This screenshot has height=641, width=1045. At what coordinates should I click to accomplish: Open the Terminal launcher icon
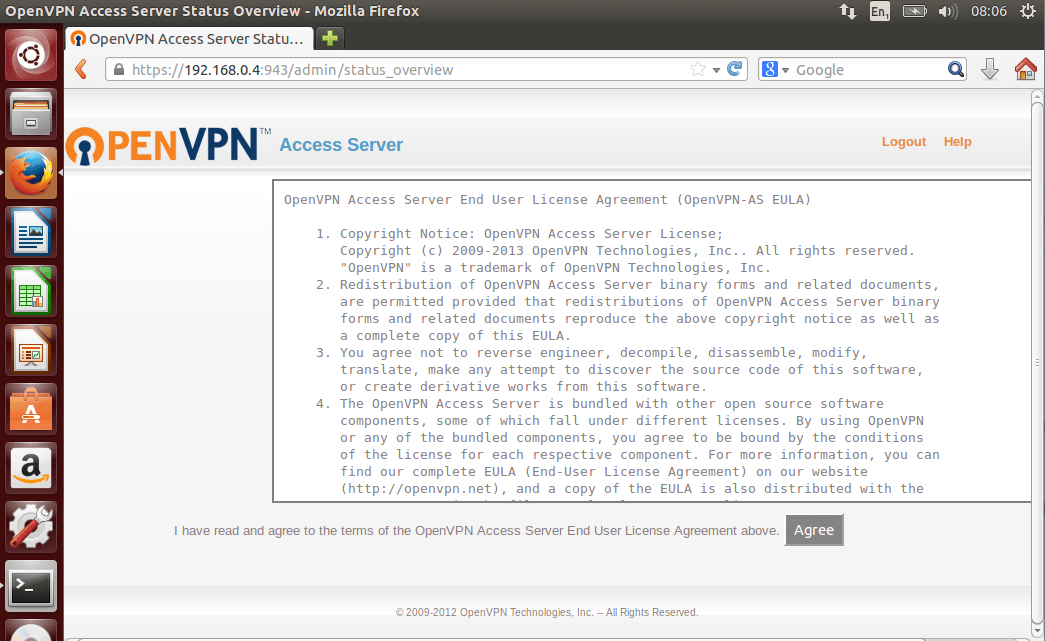point(31,586)
